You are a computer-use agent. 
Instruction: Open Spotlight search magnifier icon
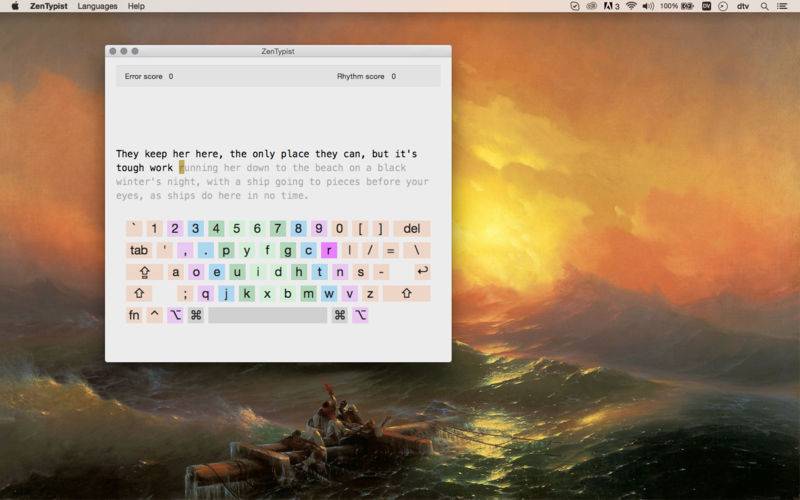[764, 6]
